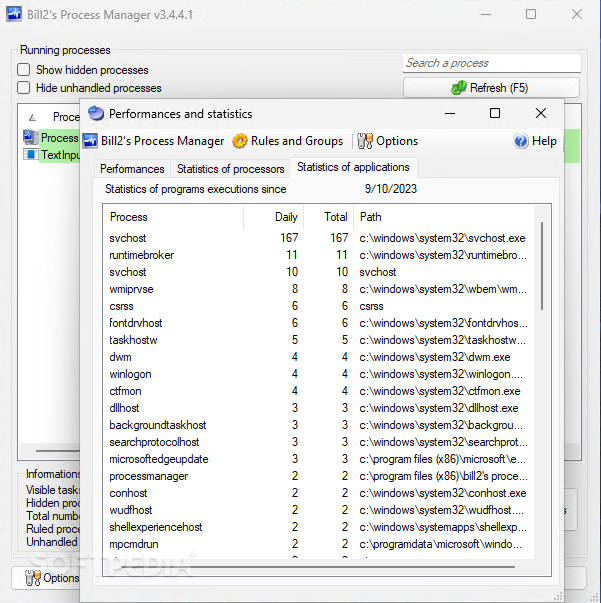Click the Bill2's Process Manager toolbar icon

pos(90,141)
